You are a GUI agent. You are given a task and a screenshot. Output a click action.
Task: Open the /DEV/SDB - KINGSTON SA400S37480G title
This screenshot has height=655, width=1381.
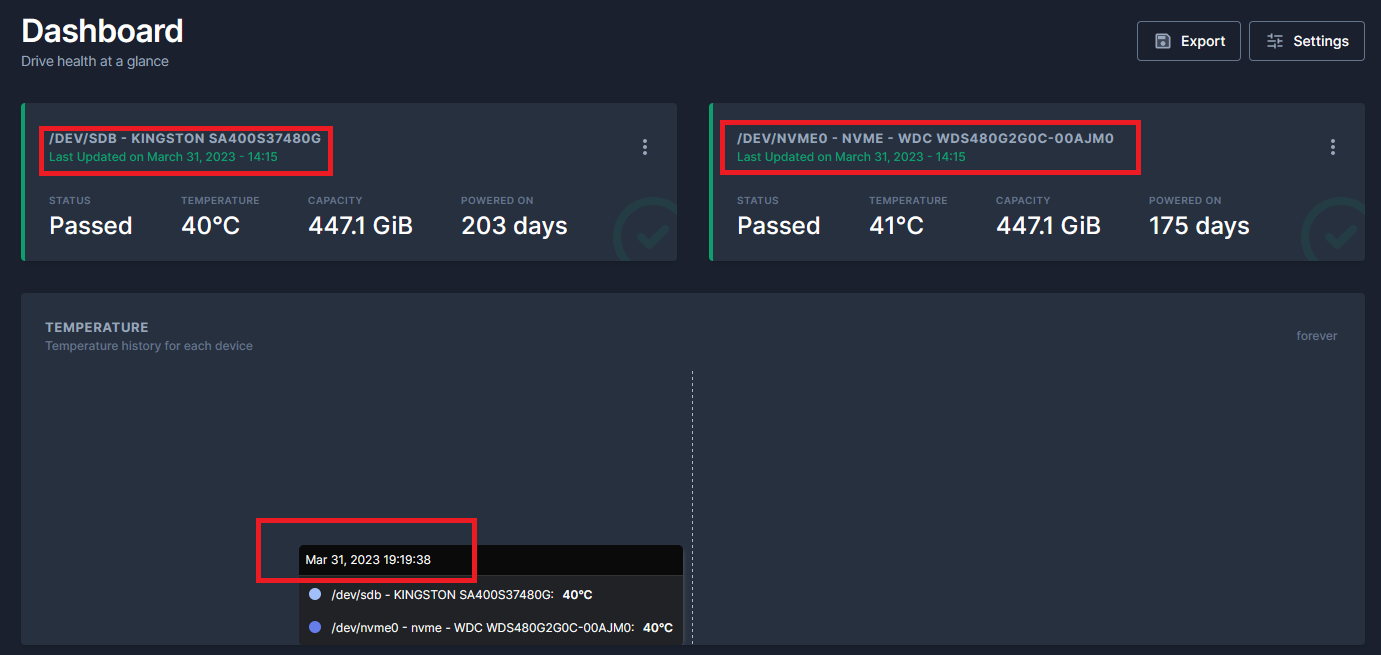tap(185, 138)
